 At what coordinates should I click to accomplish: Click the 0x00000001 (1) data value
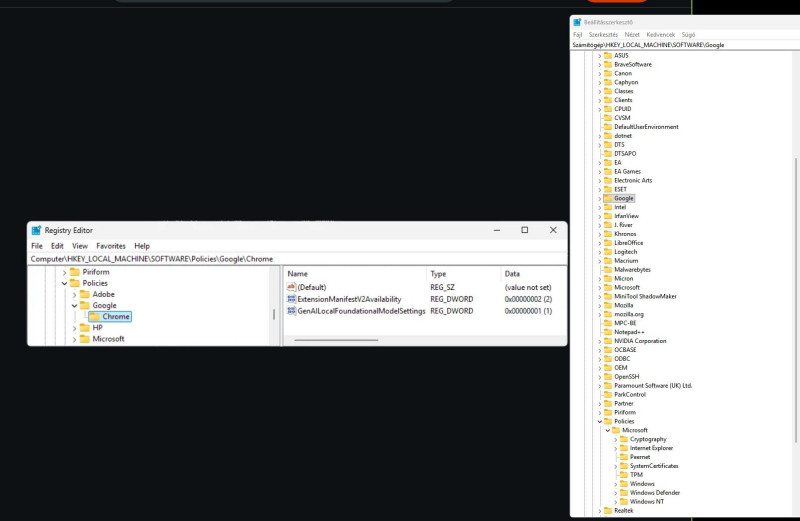[528, 311]
